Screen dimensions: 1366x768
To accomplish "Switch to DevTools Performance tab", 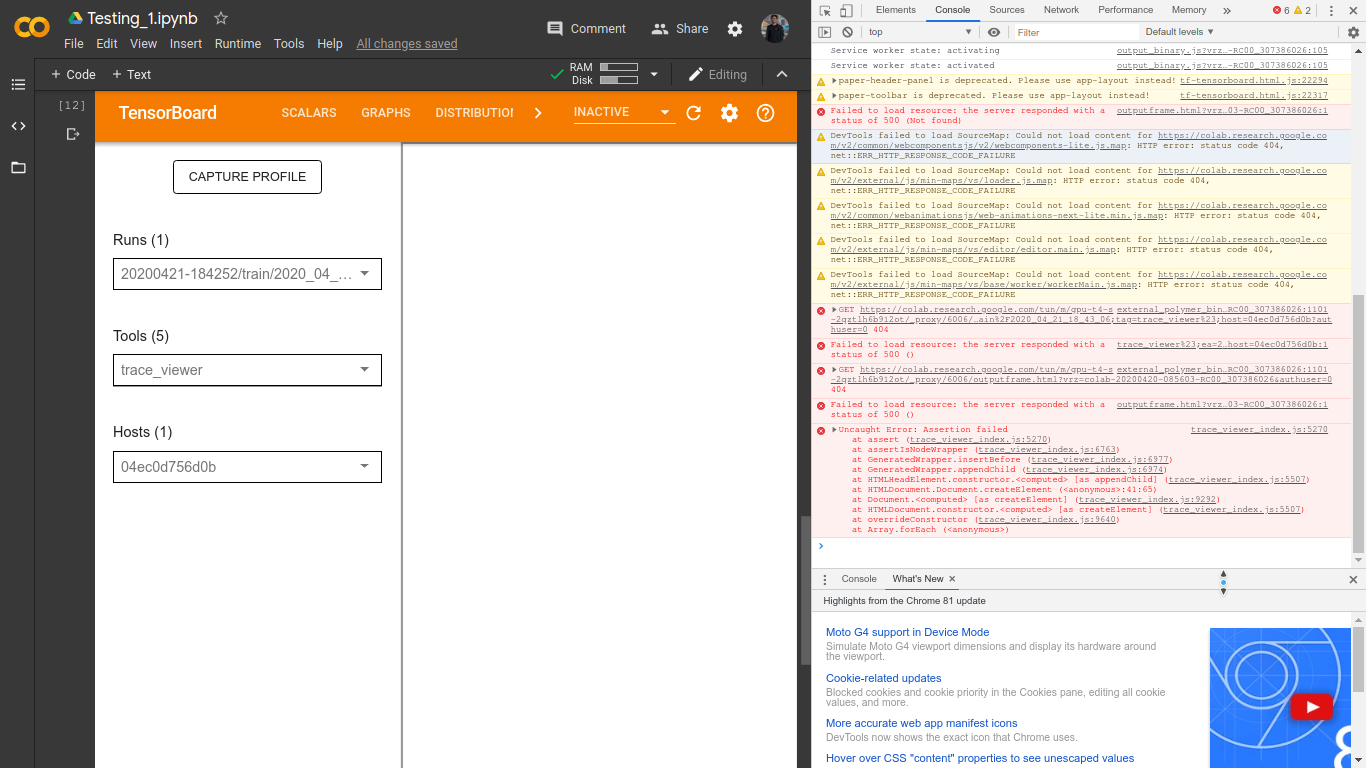I will click(x=1125, y=10).
